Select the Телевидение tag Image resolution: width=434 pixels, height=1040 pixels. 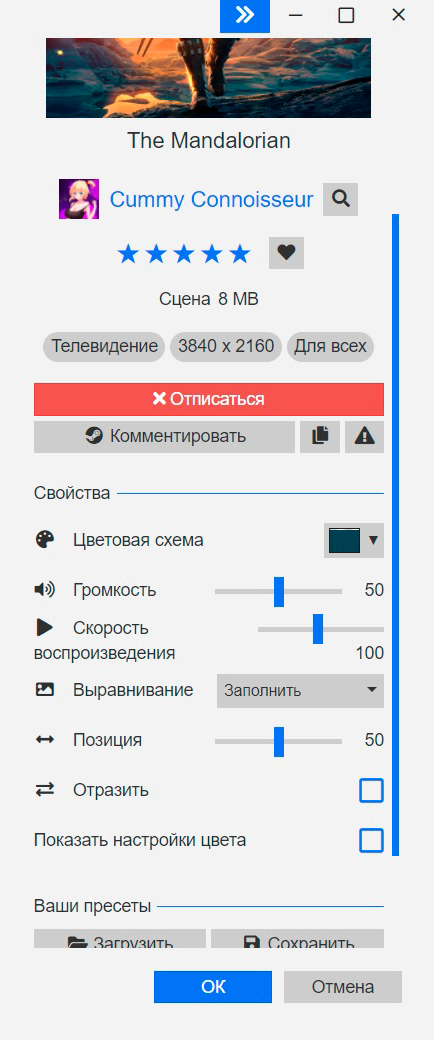104,346
